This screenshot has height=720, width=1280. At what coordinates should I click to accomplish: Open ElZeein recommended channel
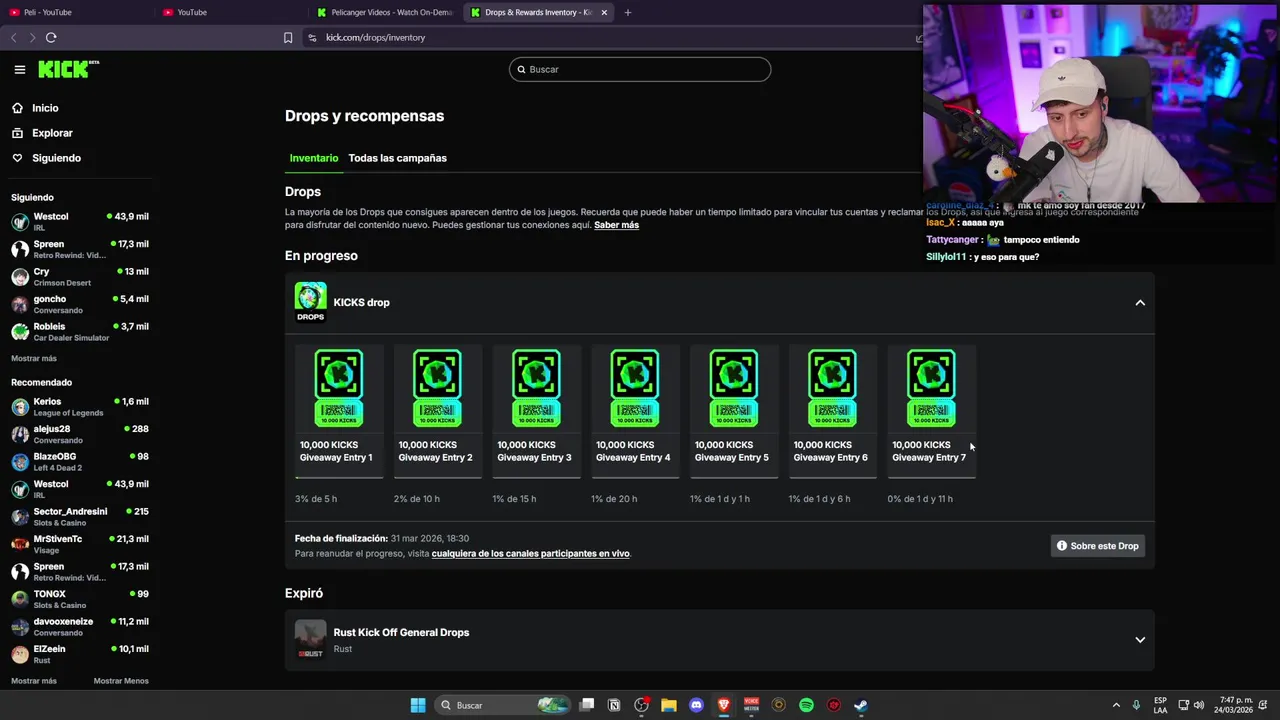80,654
